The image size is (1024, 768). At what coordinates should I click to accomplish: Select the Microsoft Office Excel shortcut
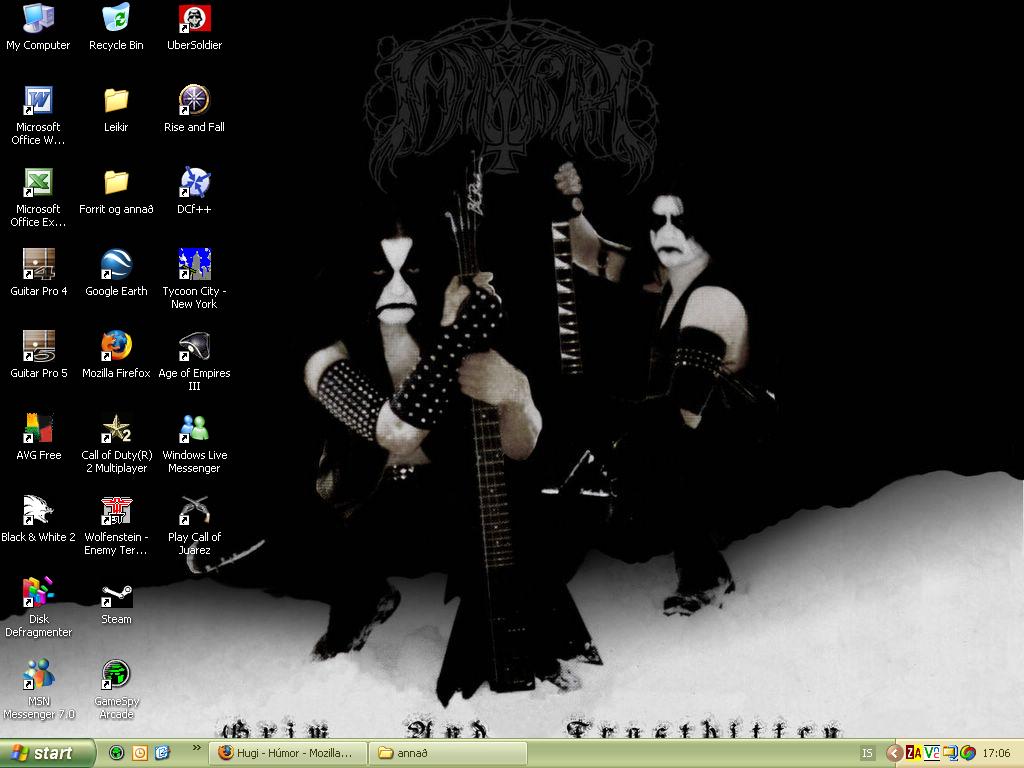pyautogui.click(x=38, y=198)
